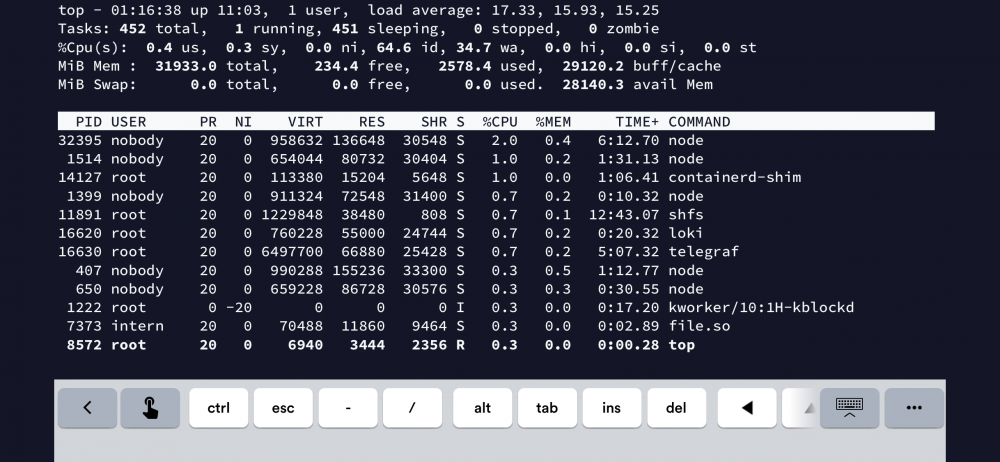Tap the ctrl modifier key
This screenshot has width=1000, height=462.
click(219, 408)
